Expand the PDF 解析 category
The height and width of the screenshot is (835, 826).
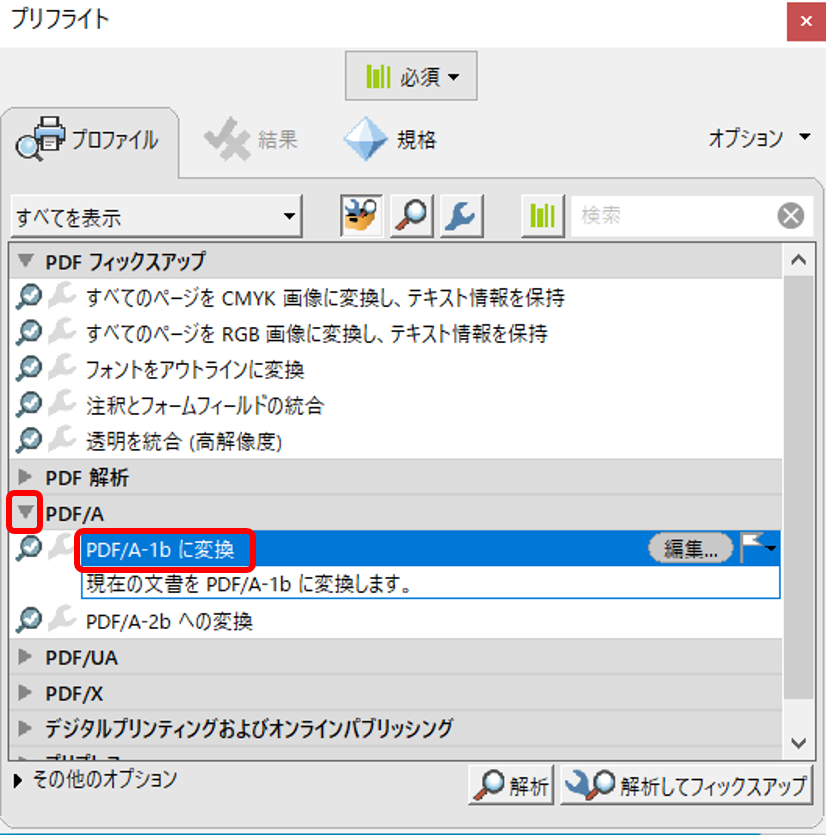coord(26,477)
